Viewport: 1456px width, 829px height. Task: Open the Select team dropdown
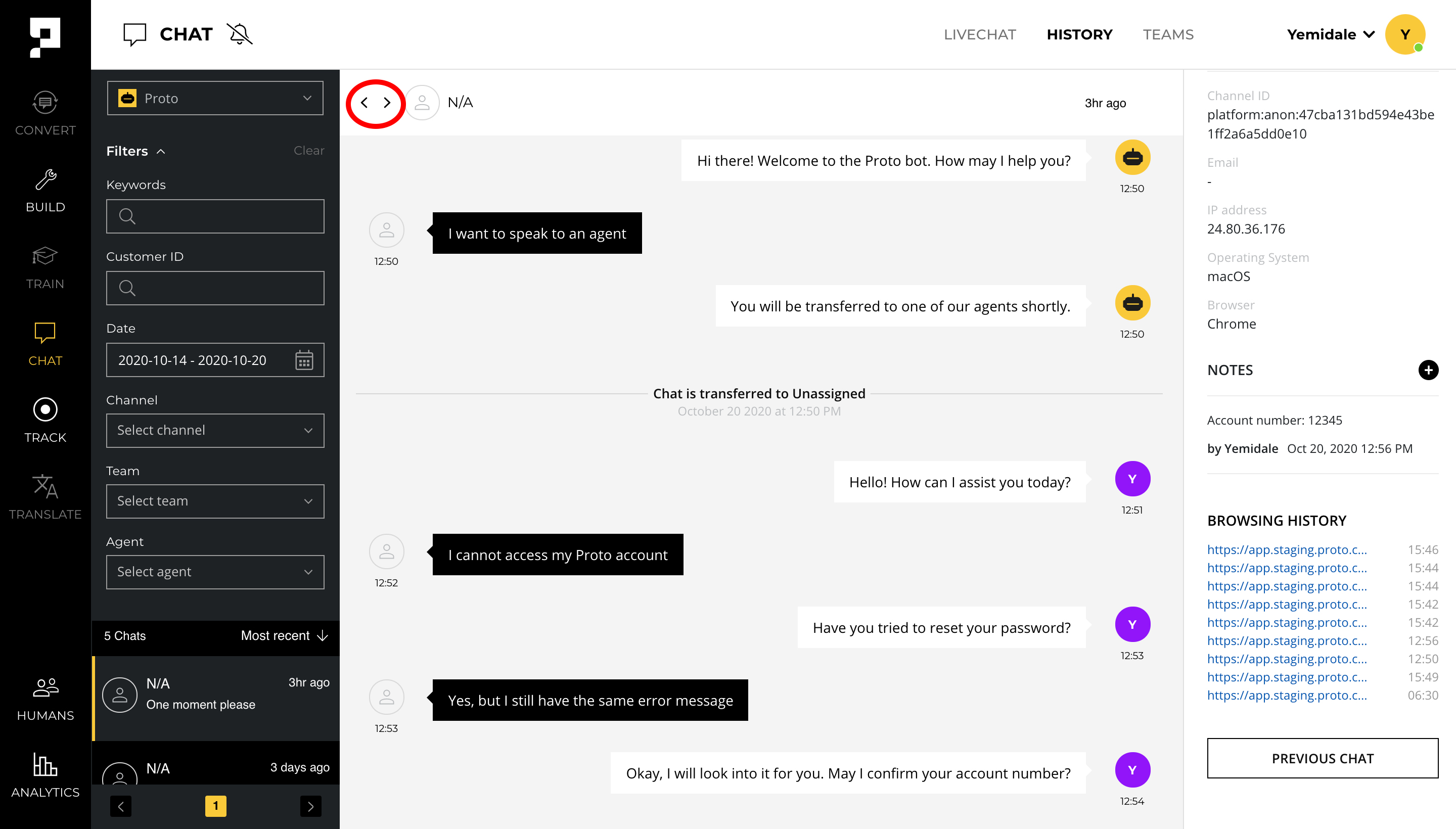tap(215, 501)
